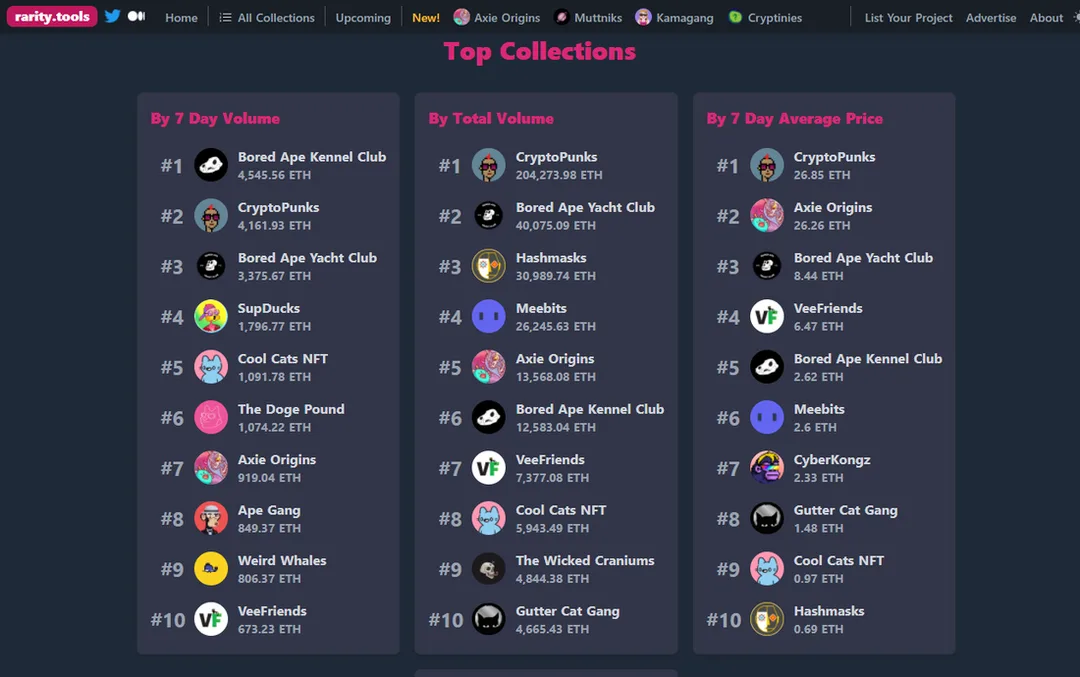Open the Twitter bird icon link

point(112,17)
